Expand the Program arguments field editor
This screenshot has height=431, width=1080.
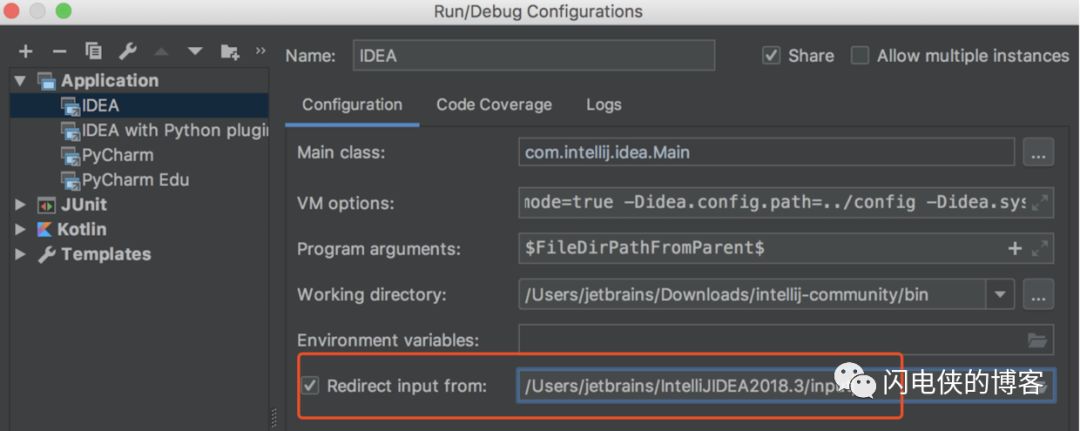point(1039,249)
